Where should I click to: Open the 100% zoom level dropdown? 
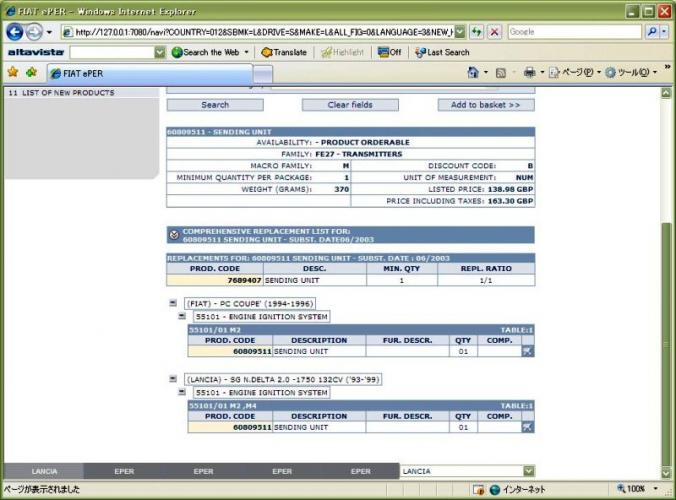click(656, 489)
